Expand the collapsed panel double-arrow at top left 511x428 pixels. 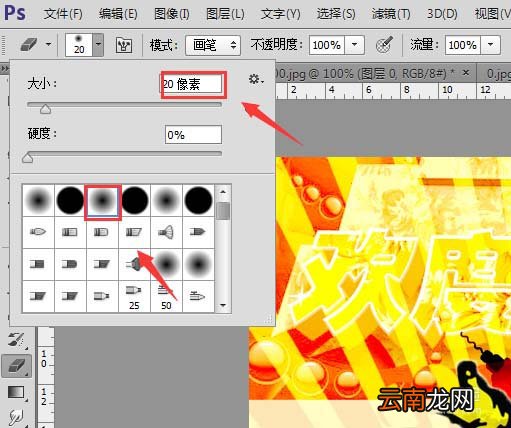5,69
